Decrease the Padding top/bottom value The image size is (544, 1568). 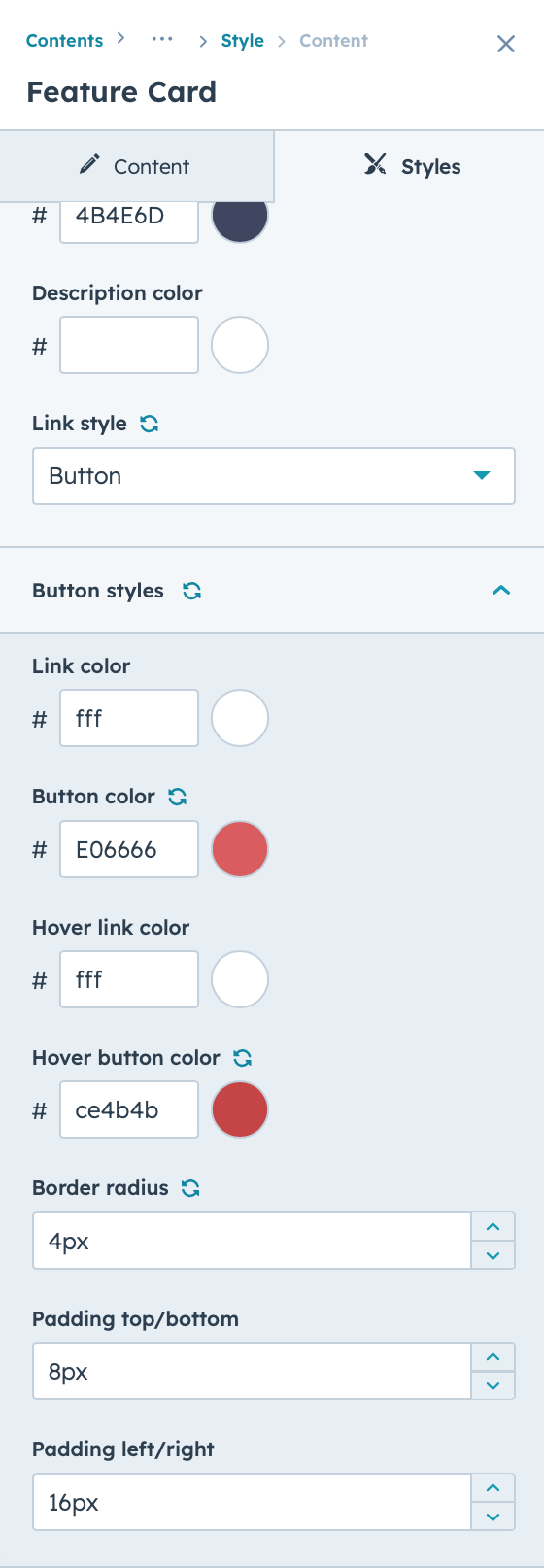click(493, 1385)
